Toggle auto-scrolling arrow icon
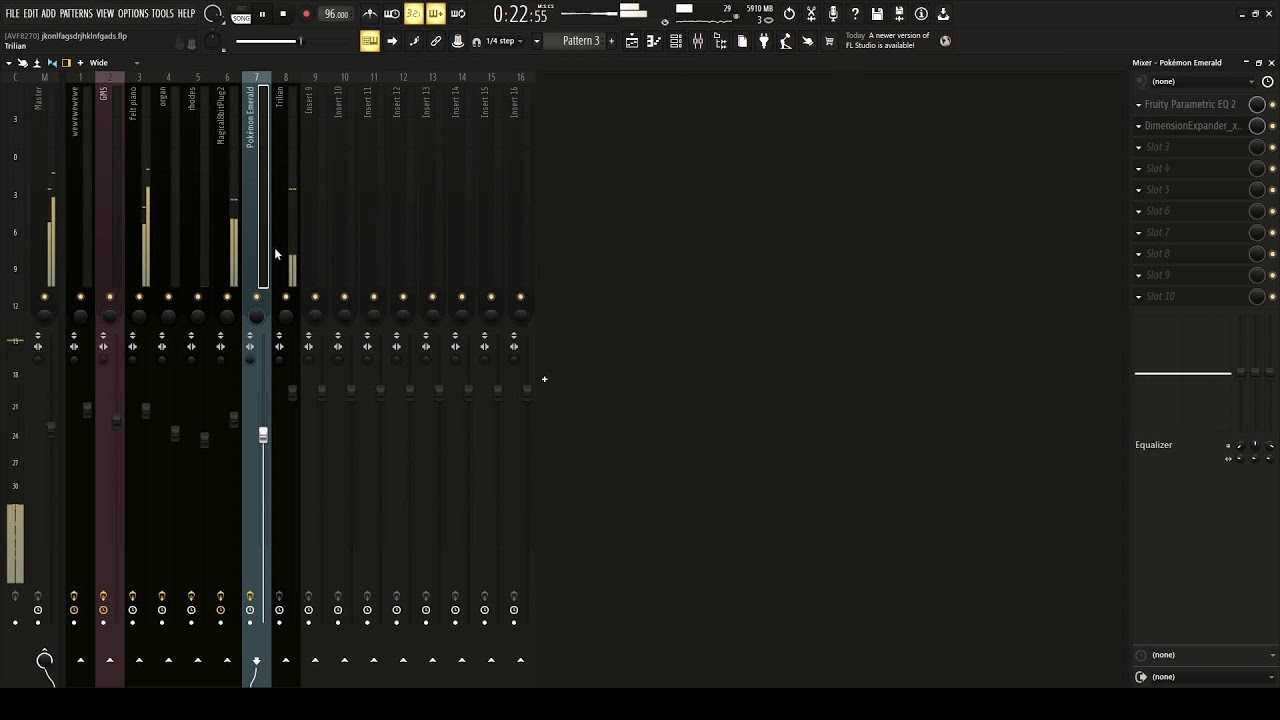This screenshot has height=720, width=1280. point(392,41)
